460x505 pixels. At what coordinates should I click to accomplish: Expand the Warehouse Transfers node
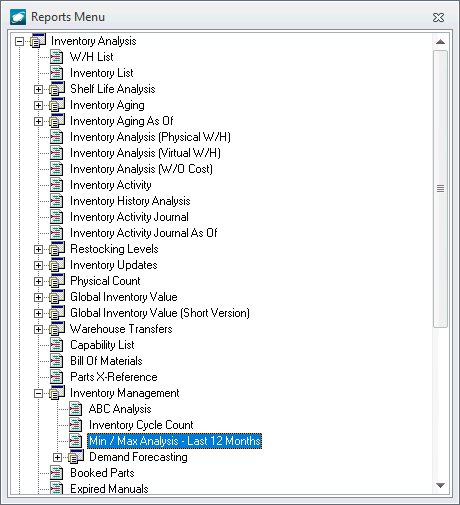pos(38,329)
